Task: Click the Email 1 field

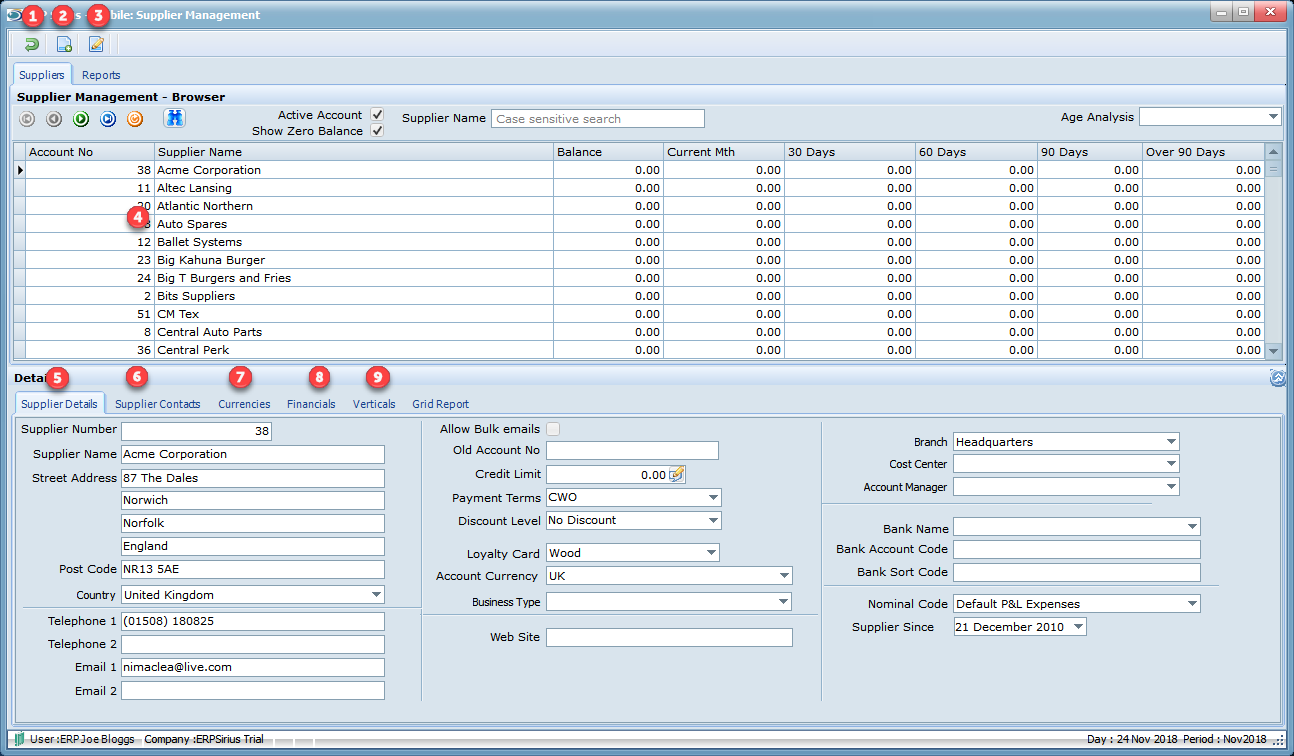Action: coord(253,667)
